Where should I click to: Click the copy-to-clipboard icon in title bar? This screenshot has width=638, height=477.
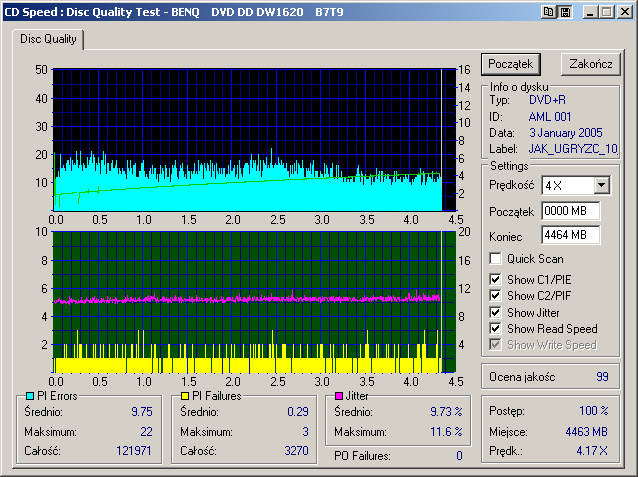[548, 12]
